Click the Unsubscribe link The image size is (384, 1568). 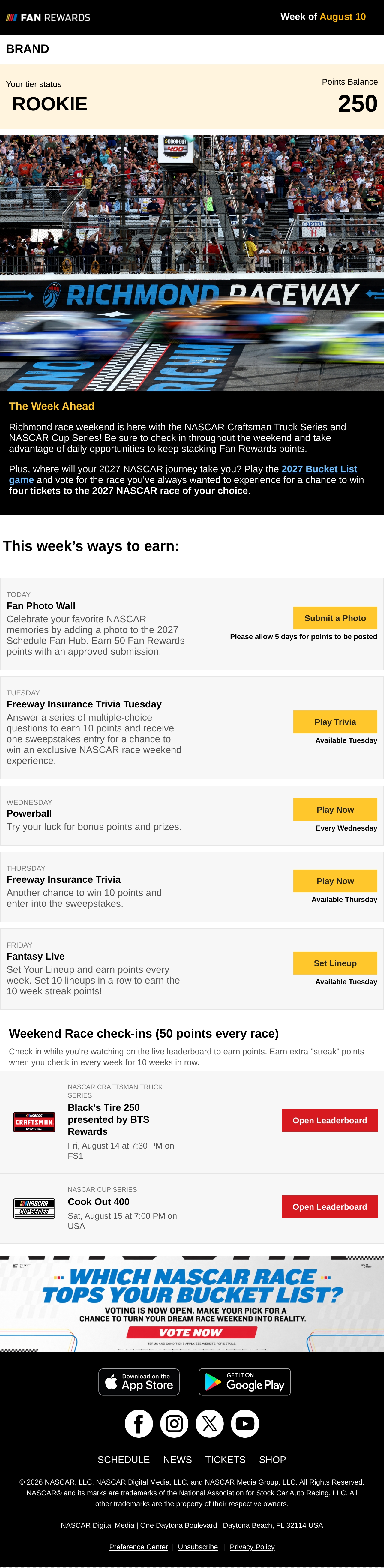coord(198,1547)
